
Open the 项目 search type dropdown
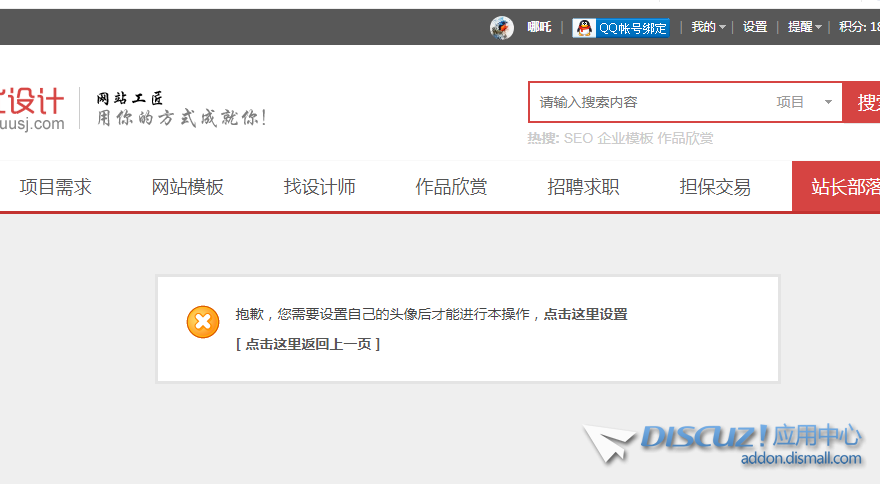(x=804, y=102)
